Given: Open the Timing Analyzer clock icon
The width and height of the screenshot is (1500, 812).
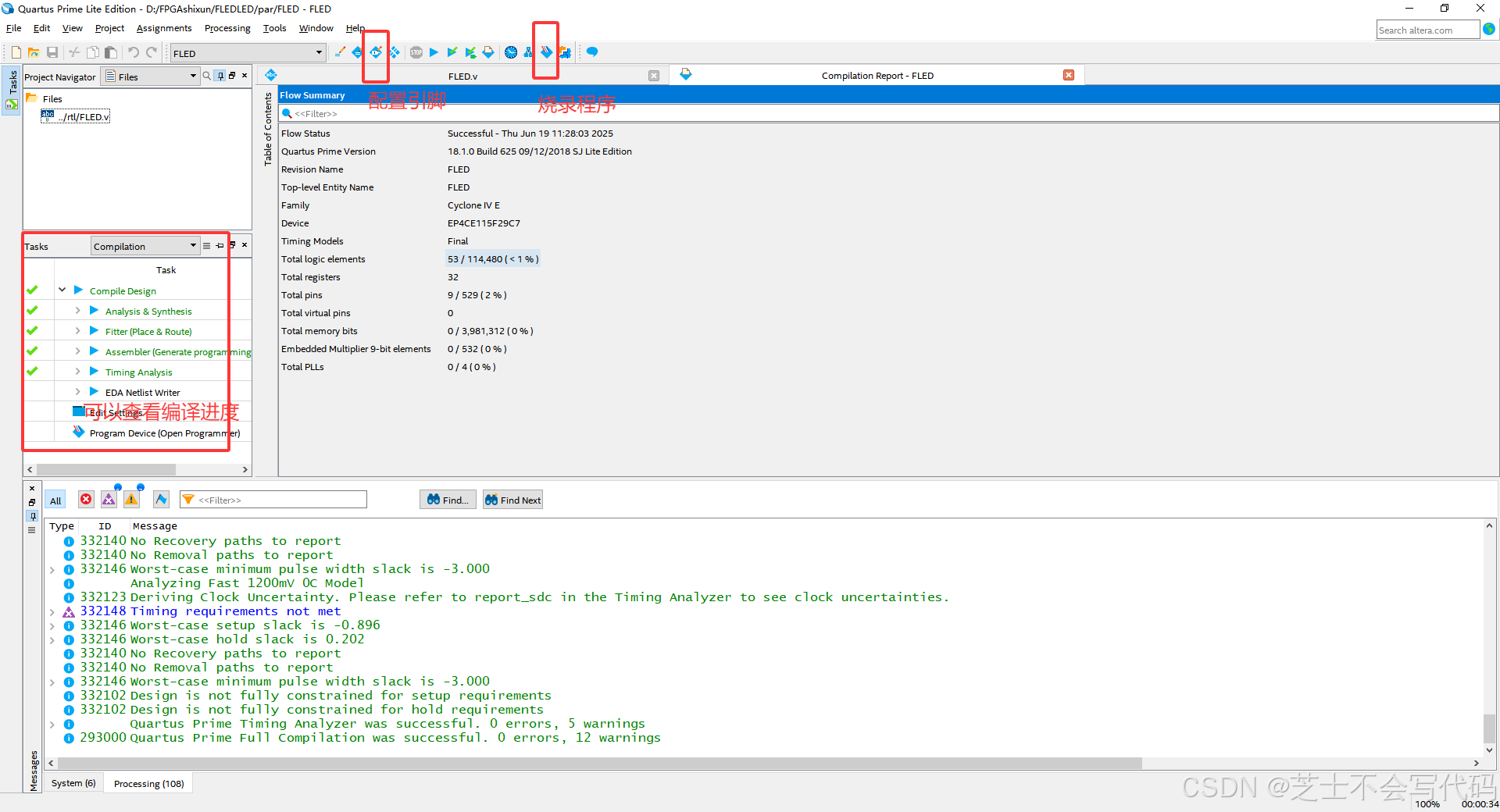Looking at the screenshot, I should (511, 52).
